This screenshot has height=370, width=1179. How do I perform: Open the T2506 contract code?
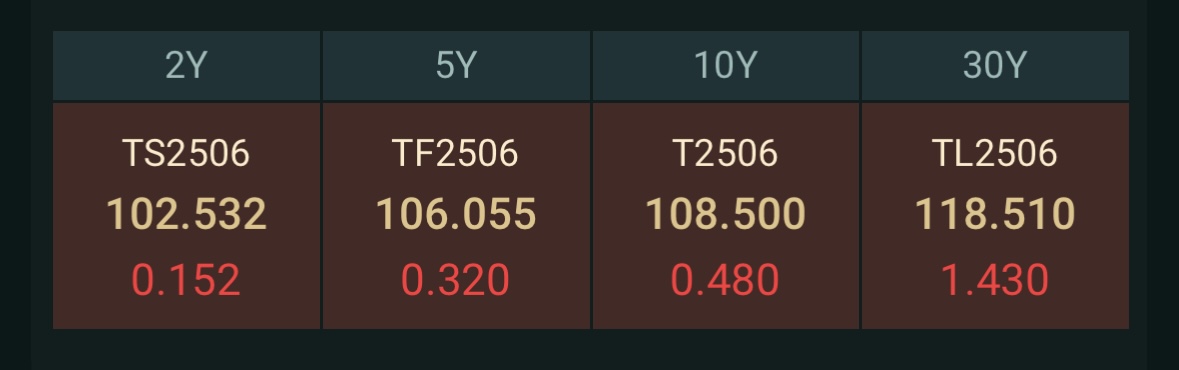(725, 153)
